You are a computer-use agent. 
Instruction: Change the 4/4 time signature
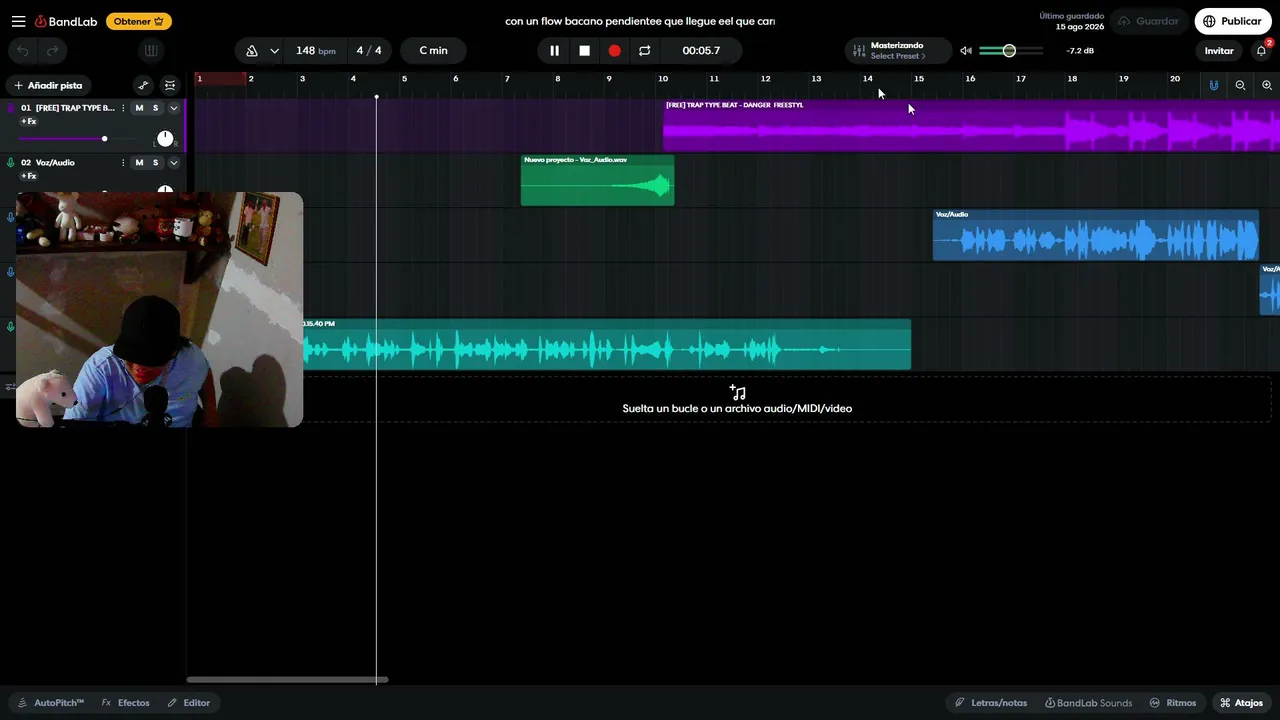click(369, 51)
